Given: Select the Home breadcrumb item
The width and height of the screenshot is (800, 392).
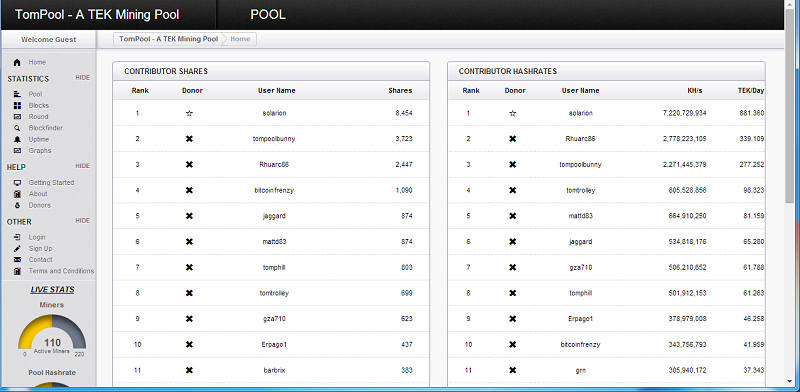Looking at the screenshot, I should 240,39.
